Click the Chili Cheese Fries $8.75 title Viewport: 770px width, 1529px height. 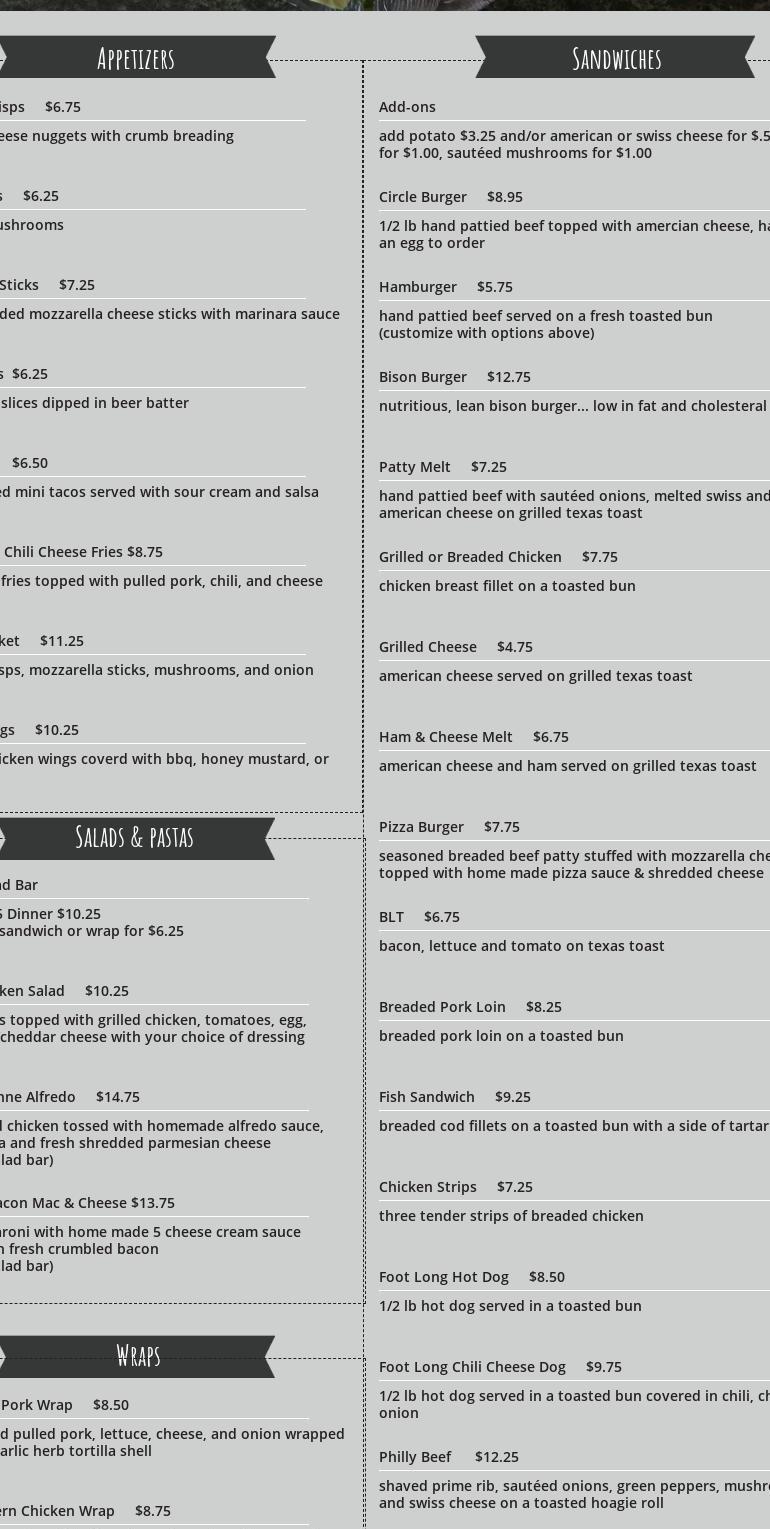pos(83,552)
